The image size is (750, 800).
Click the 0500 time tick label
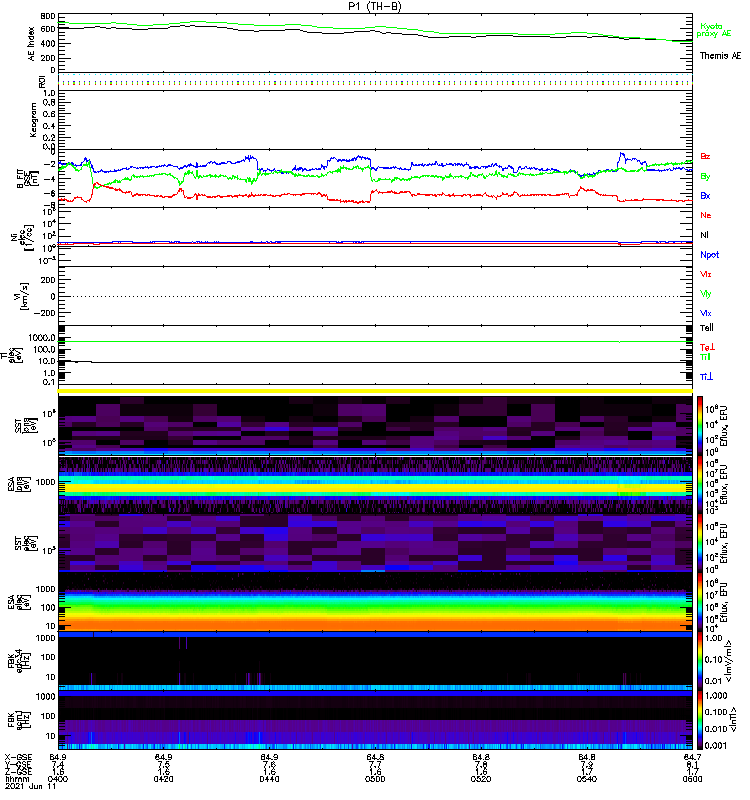coord(375,779)
